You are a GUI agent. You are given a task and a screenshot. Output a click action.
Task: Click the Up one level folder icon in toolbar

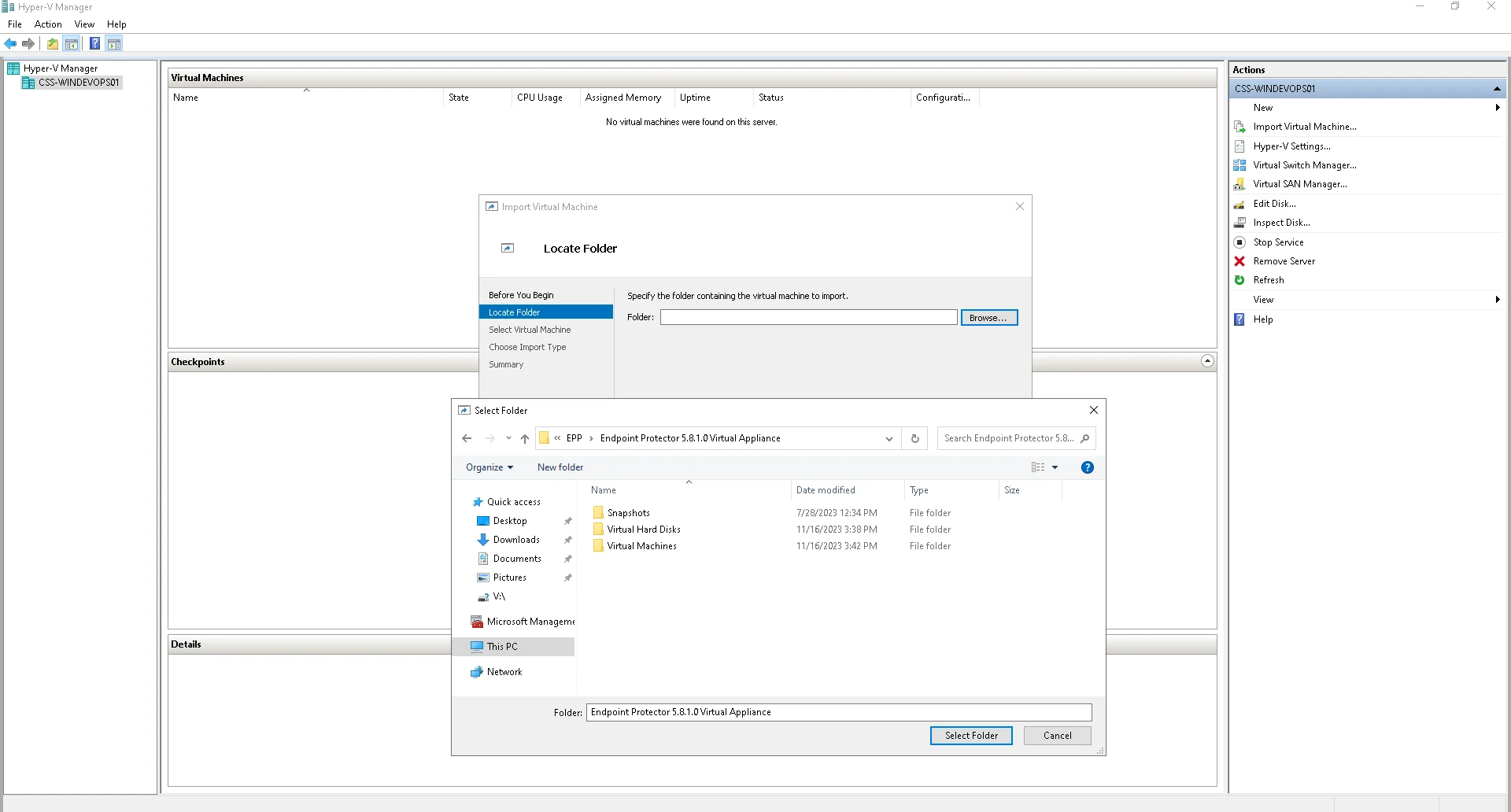coord(53,44)
